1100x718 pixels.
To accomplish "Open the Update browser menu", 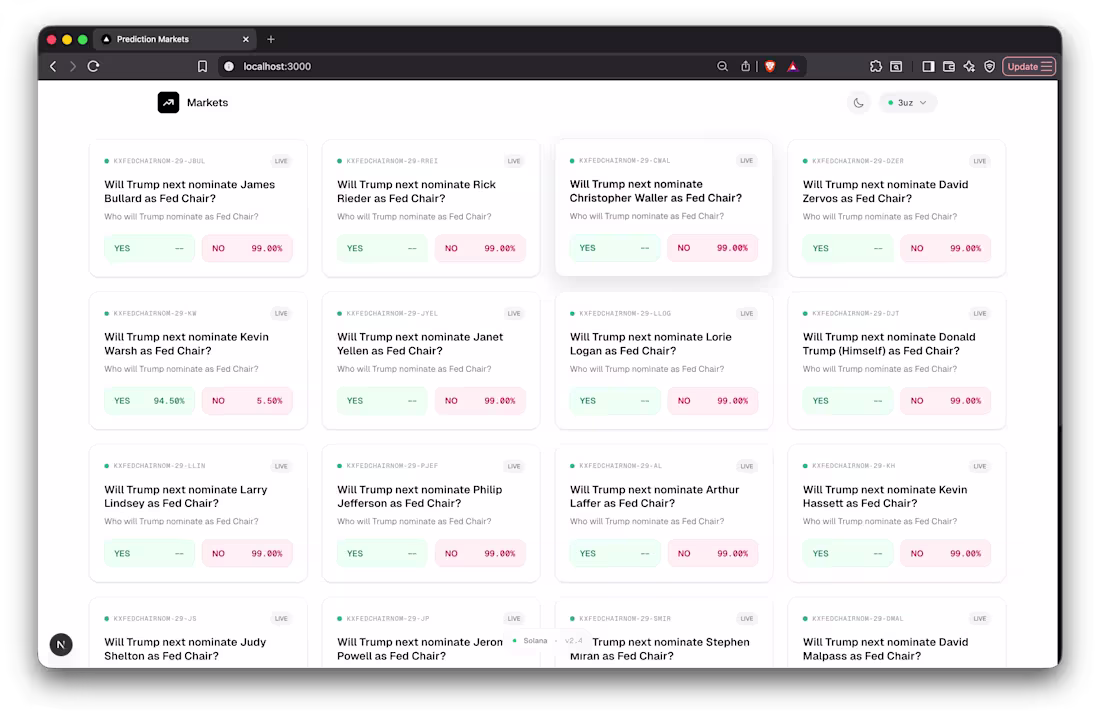I will (x=1028, y=66).
